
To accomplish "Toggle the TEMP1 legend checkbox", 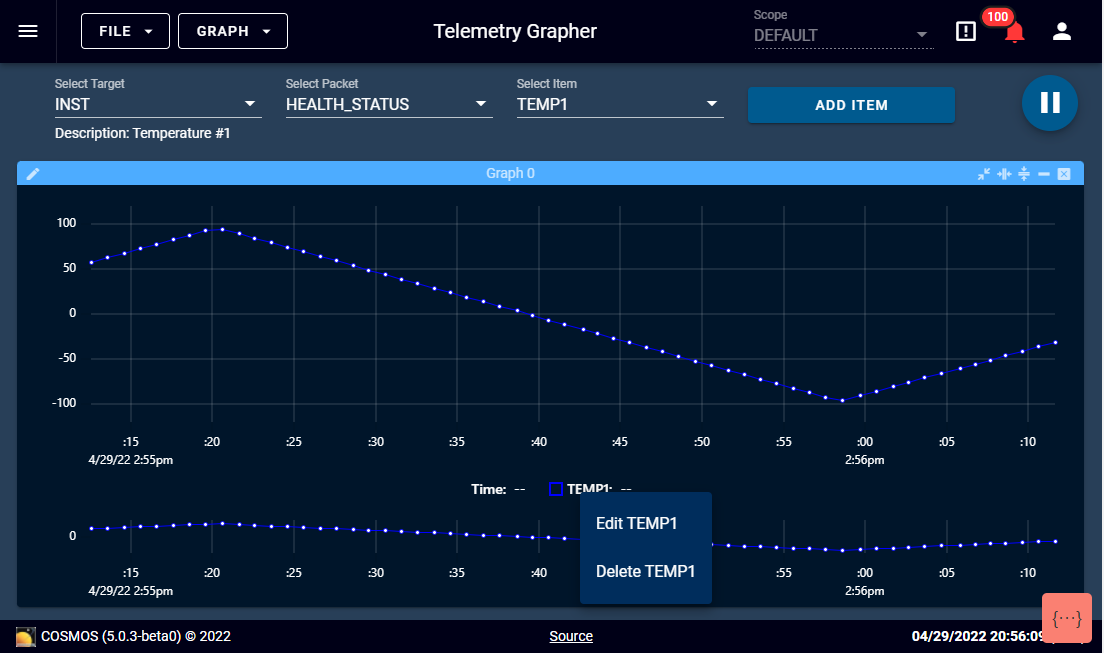I will click(x=556, y=489).
